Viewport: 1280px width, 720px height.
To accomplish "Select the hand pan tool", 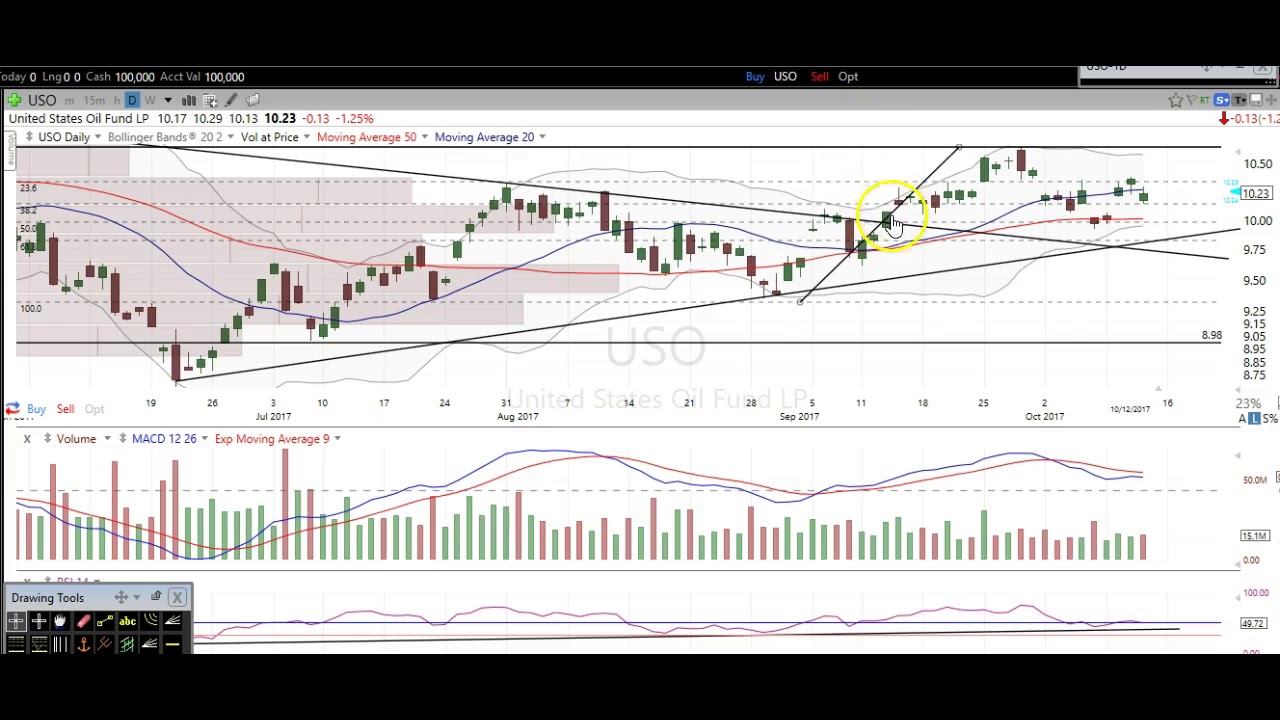I will pyautogui.click(x=60, y=621).
